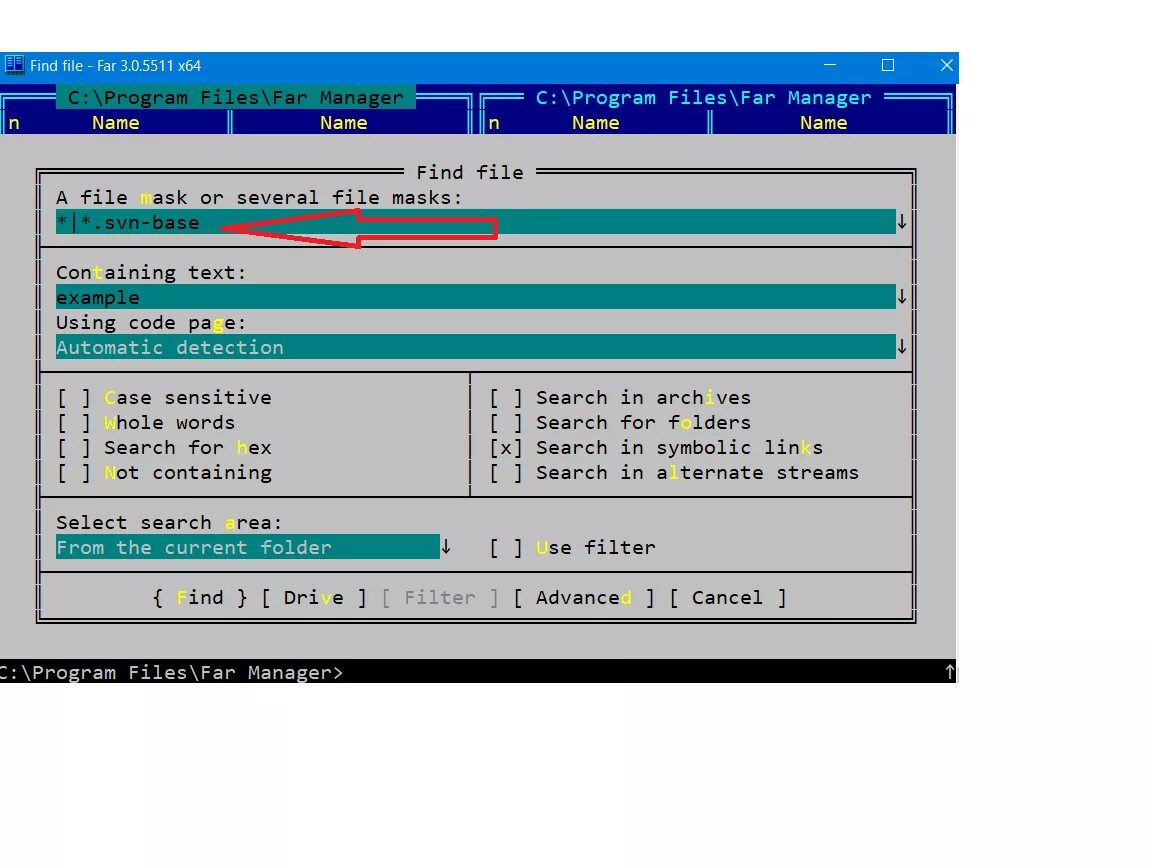
Task: Click the right panel path title
Action: pos(703,97)
